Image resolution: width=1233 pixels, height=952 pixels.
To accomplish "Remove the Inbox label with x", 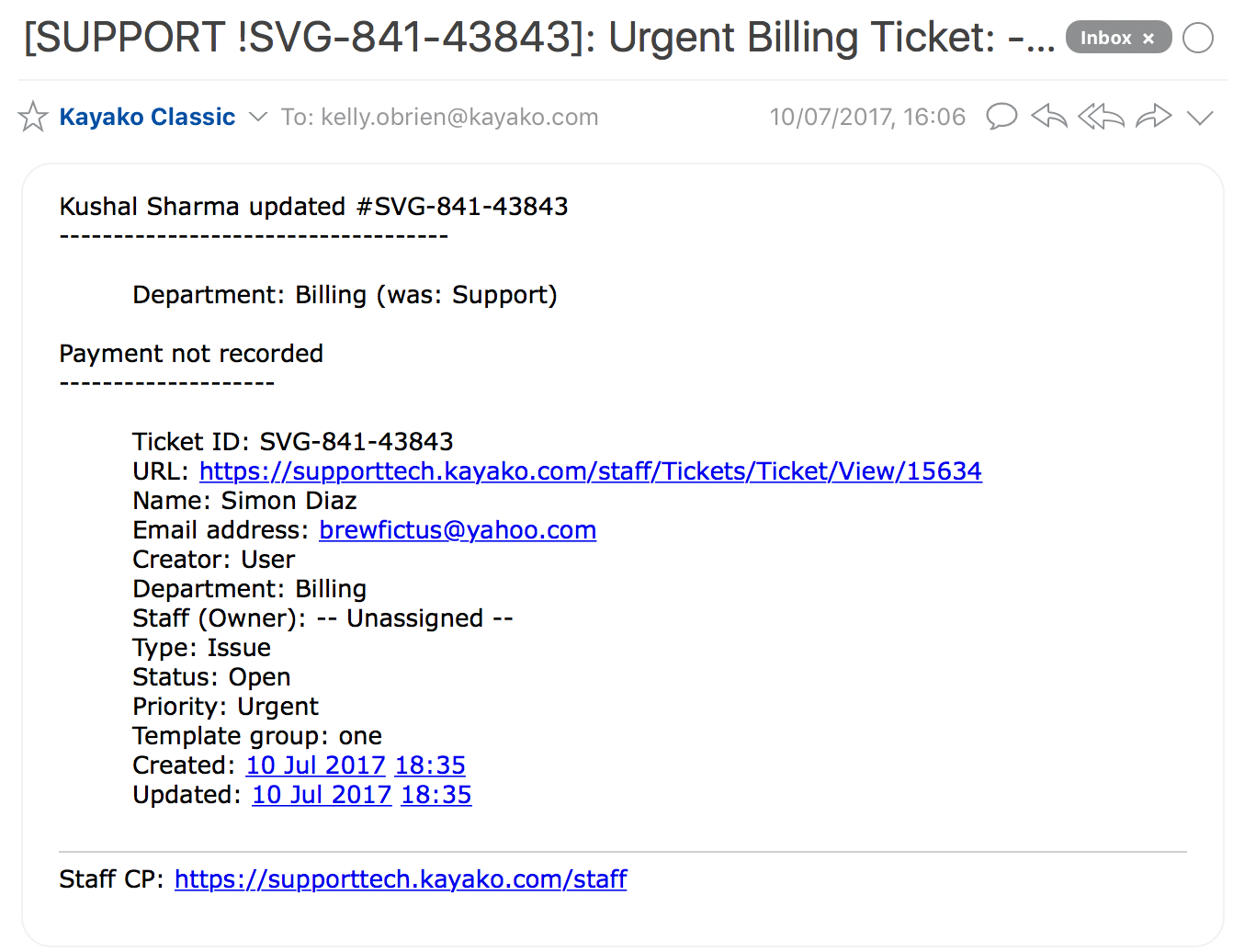I will [1148, 39].
